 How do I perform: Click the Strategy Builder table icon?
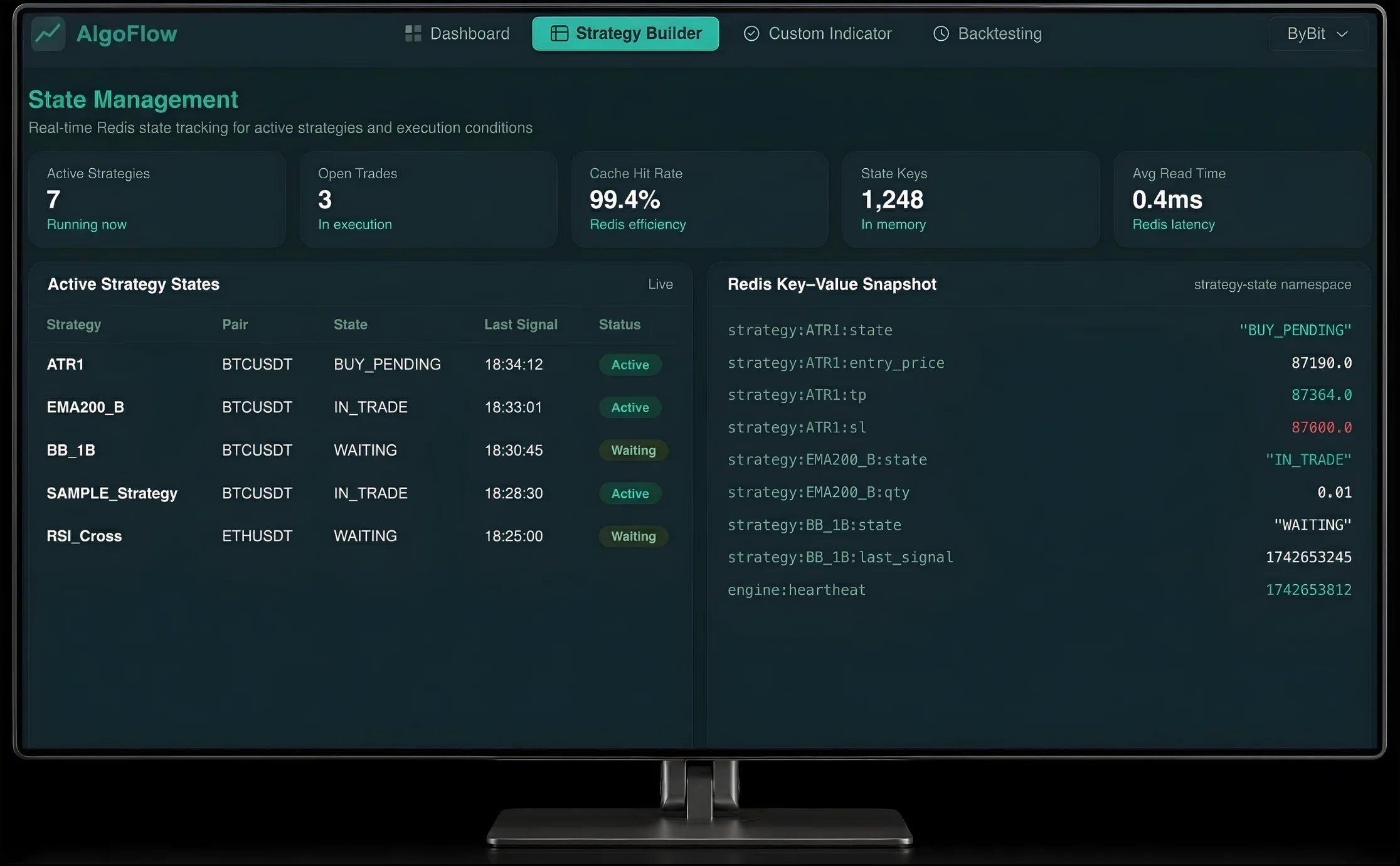(x=559, y=33)
